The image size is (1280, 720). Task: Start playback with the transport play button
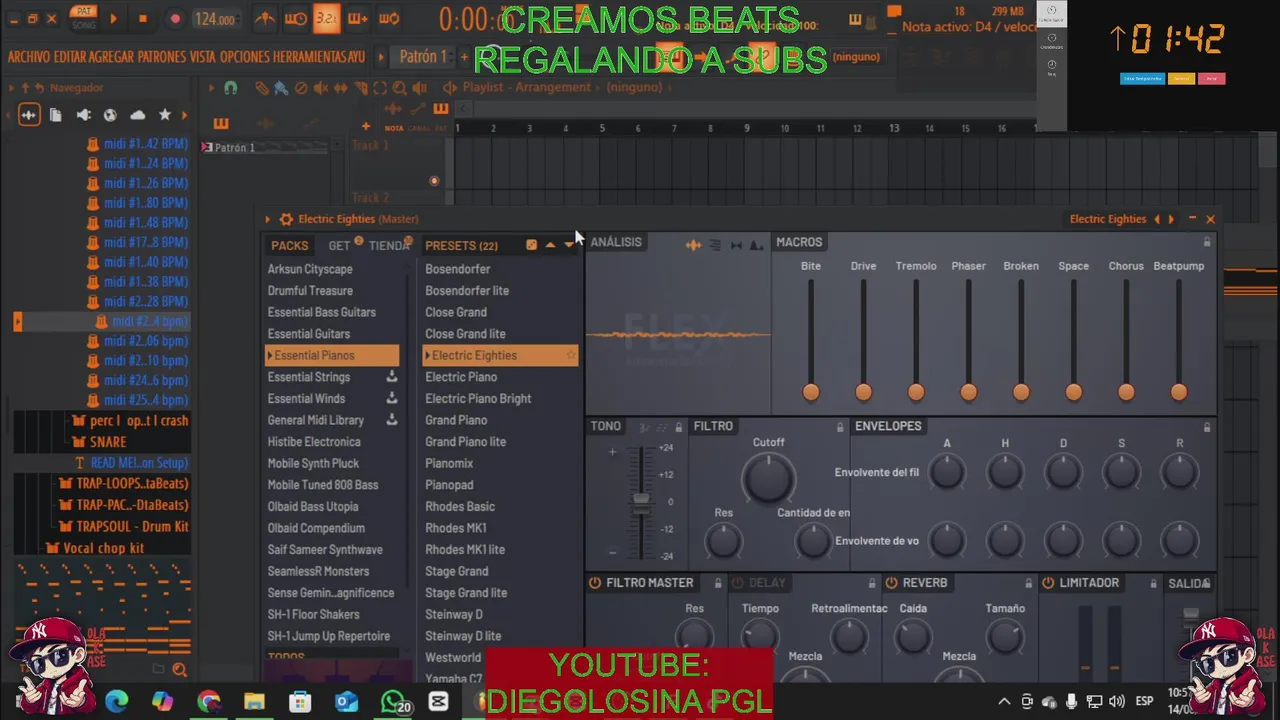(x=113, y=19)
